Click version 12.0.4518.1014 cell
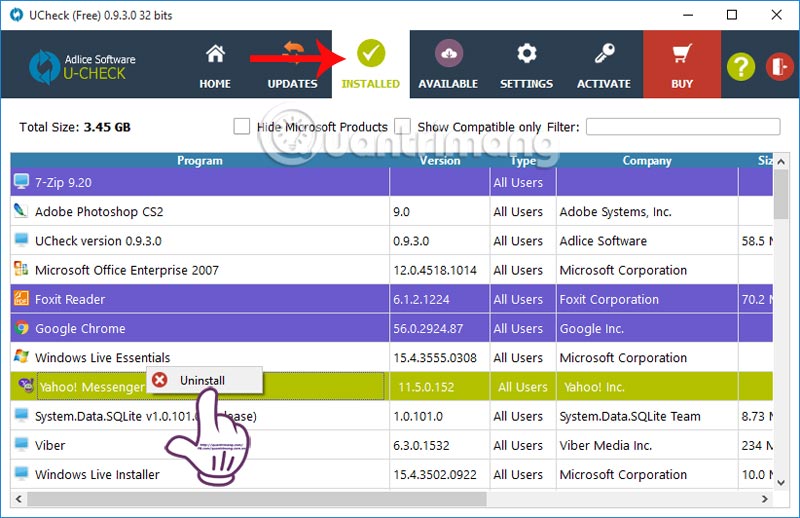Viewport: 800px width, 518px height. coord(439,269)
